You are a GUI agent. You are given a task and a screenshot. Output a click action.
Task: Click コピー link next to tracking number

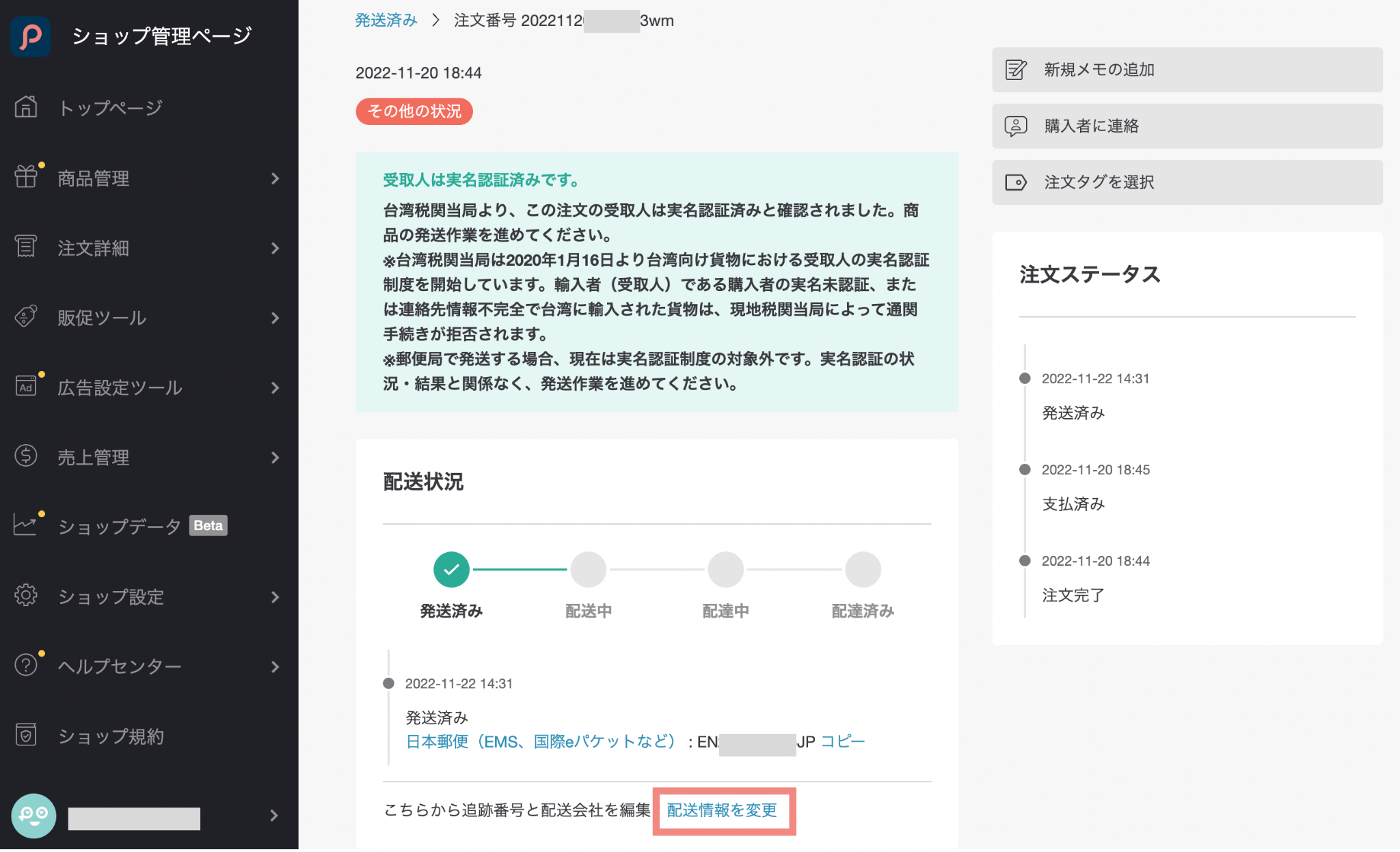click(842, 741)
